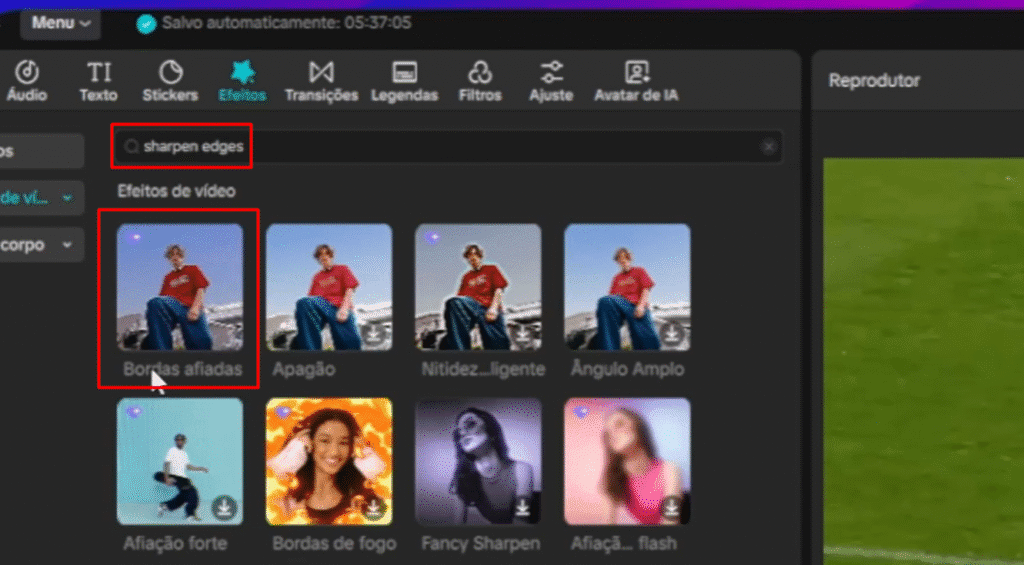Image resolution: width=1024 pixels, height=565 pixels.
Task: Select the Texto tool icon
Action: (x=99, y=73)
